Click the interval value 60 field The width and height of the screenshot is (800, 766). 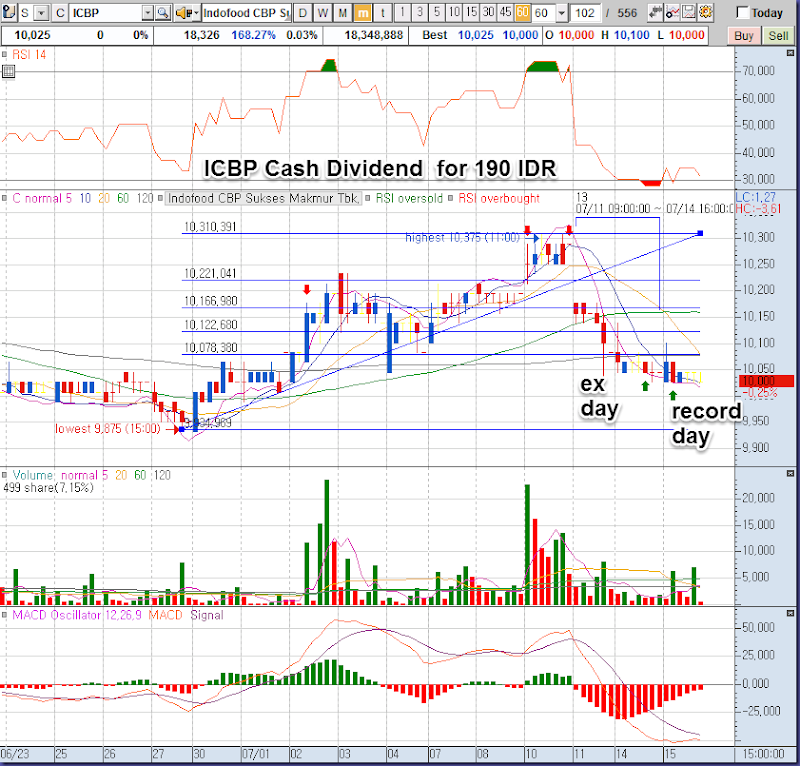(x=544, y=13)
